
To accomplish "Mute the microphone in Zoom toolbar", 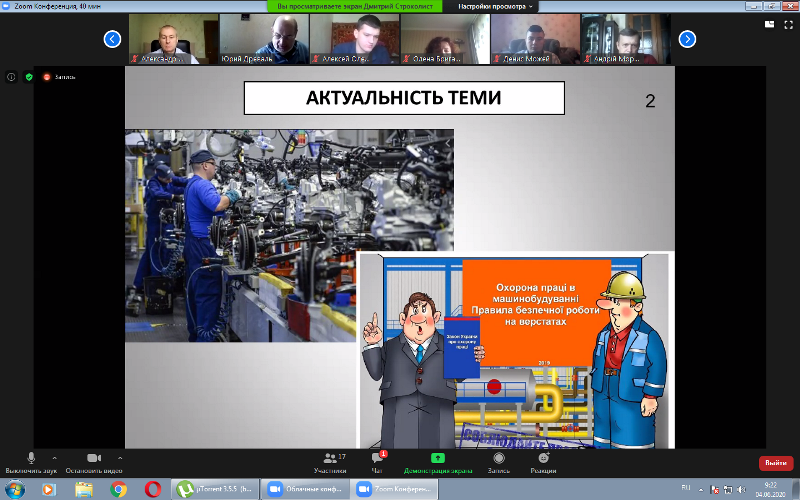I will click(32, 459).
